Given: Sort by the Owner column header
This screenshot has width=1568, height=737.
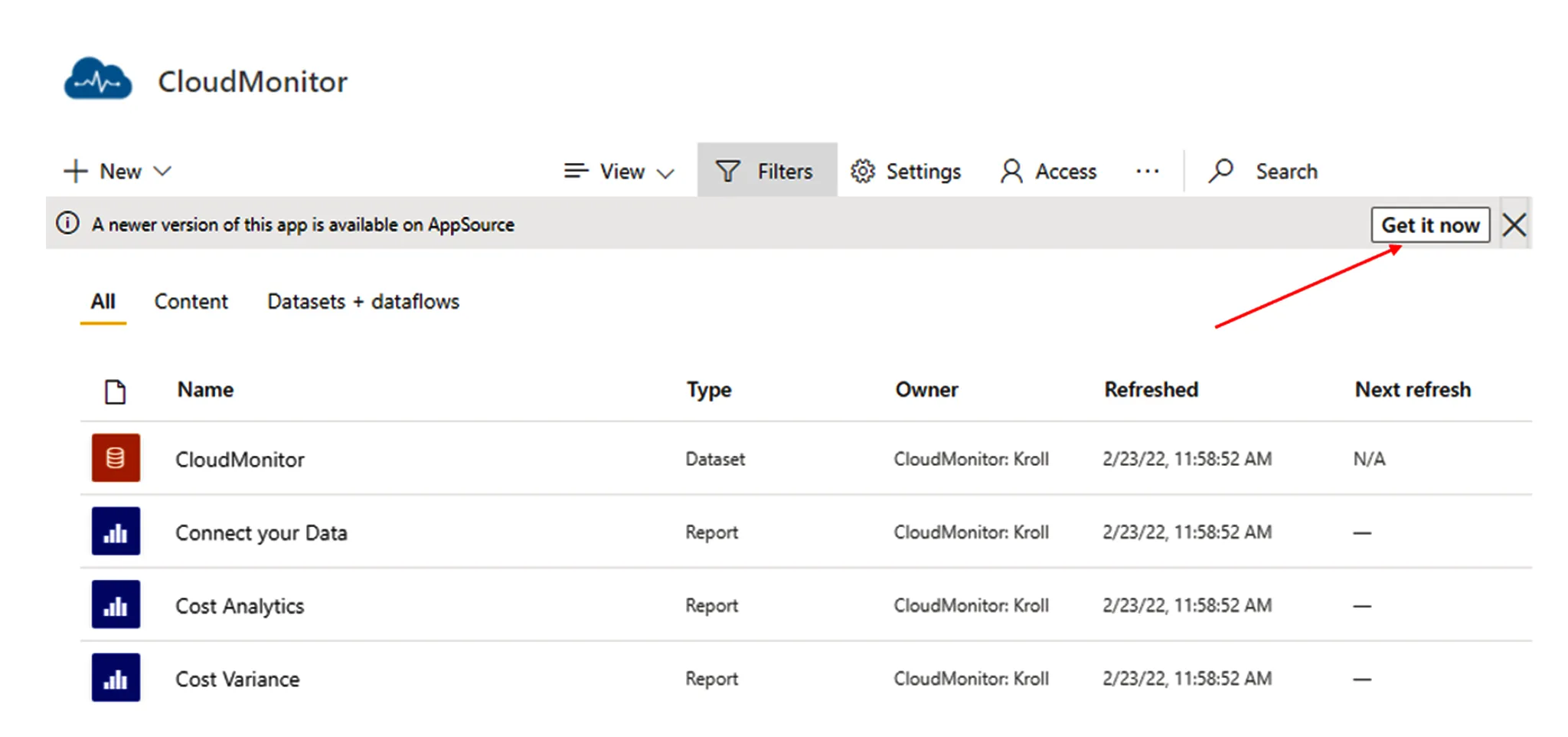Looking at the screenshot, I should (926, 390).
